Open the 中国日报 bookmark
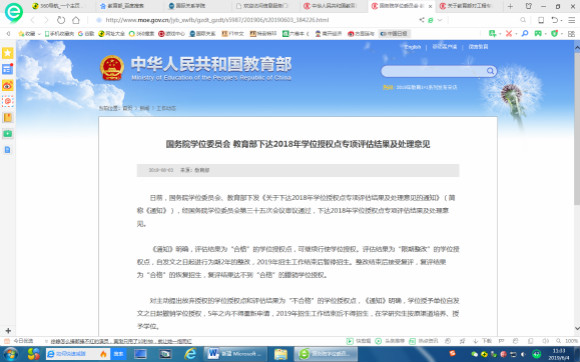 pyautogui.click(x=394, y=34)
